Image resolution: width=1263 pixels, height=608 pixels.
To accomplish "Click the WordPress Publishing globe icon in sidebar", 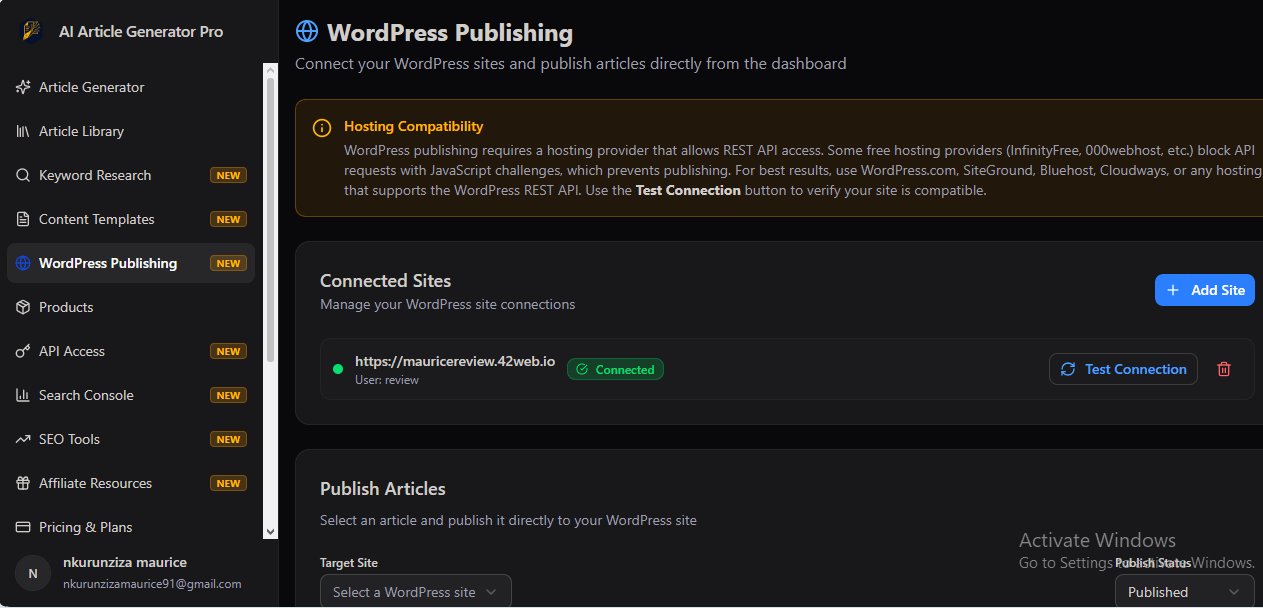I will click(23, 263).
